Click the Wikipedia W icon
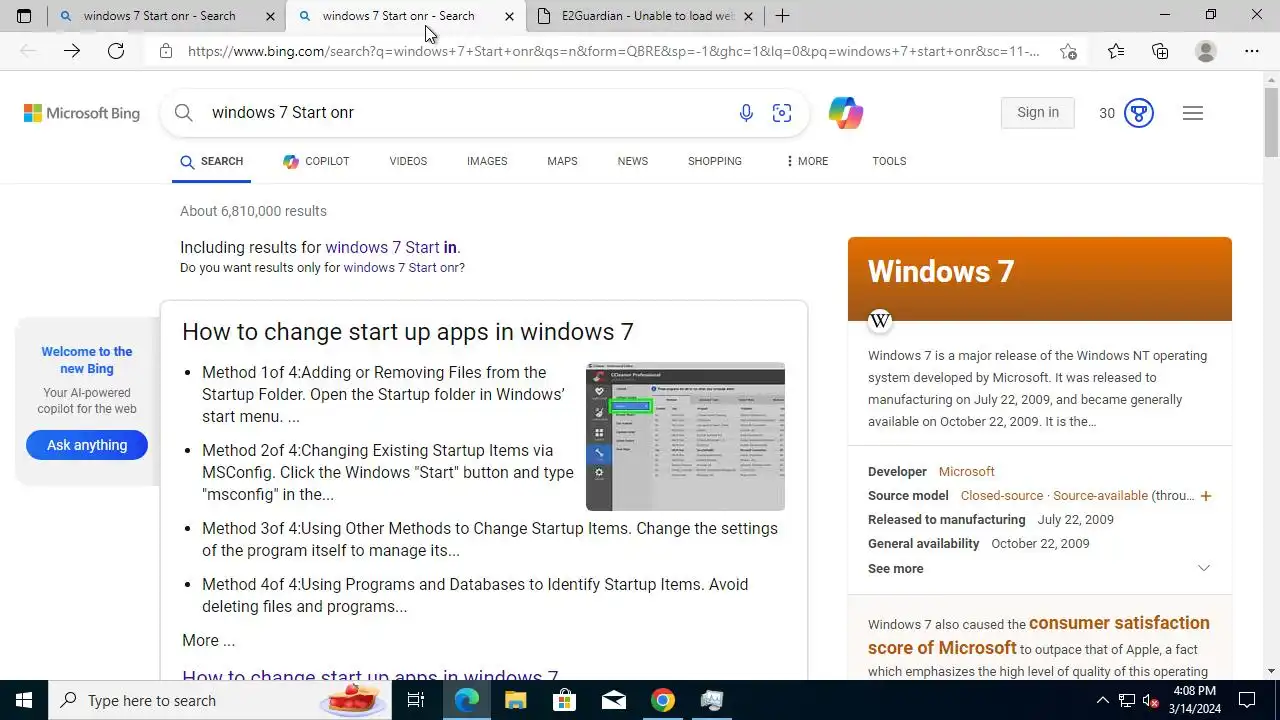 tap(880, 321)
